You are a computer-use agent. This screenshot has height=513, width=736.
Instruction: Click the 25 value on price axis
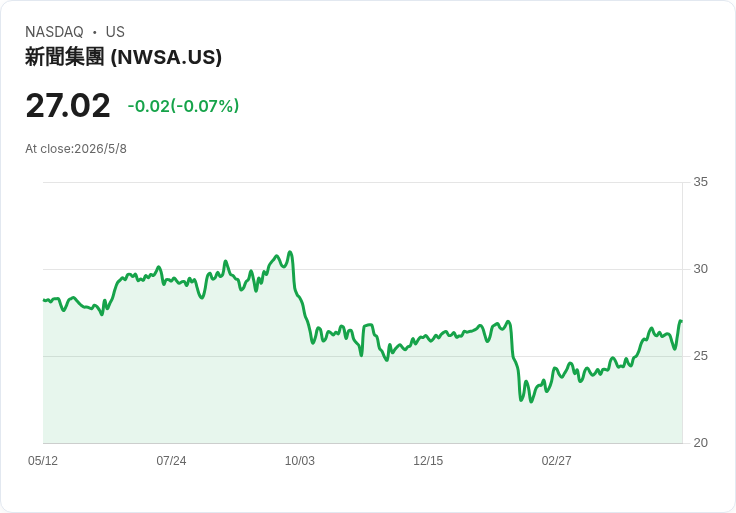click(x=700, y=356)
